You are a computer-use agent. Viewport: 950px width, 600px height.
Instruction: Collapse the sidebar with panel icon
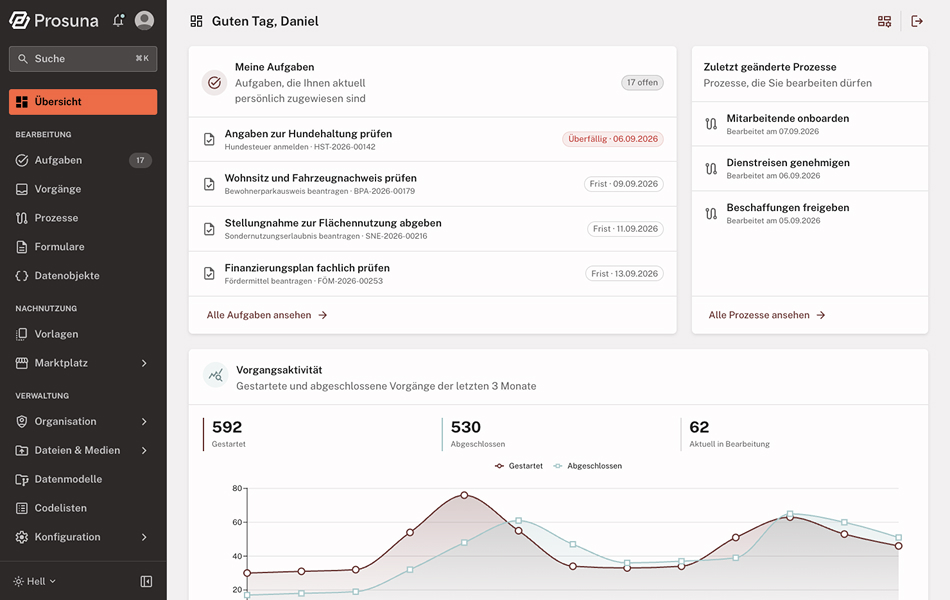point(146,581)
